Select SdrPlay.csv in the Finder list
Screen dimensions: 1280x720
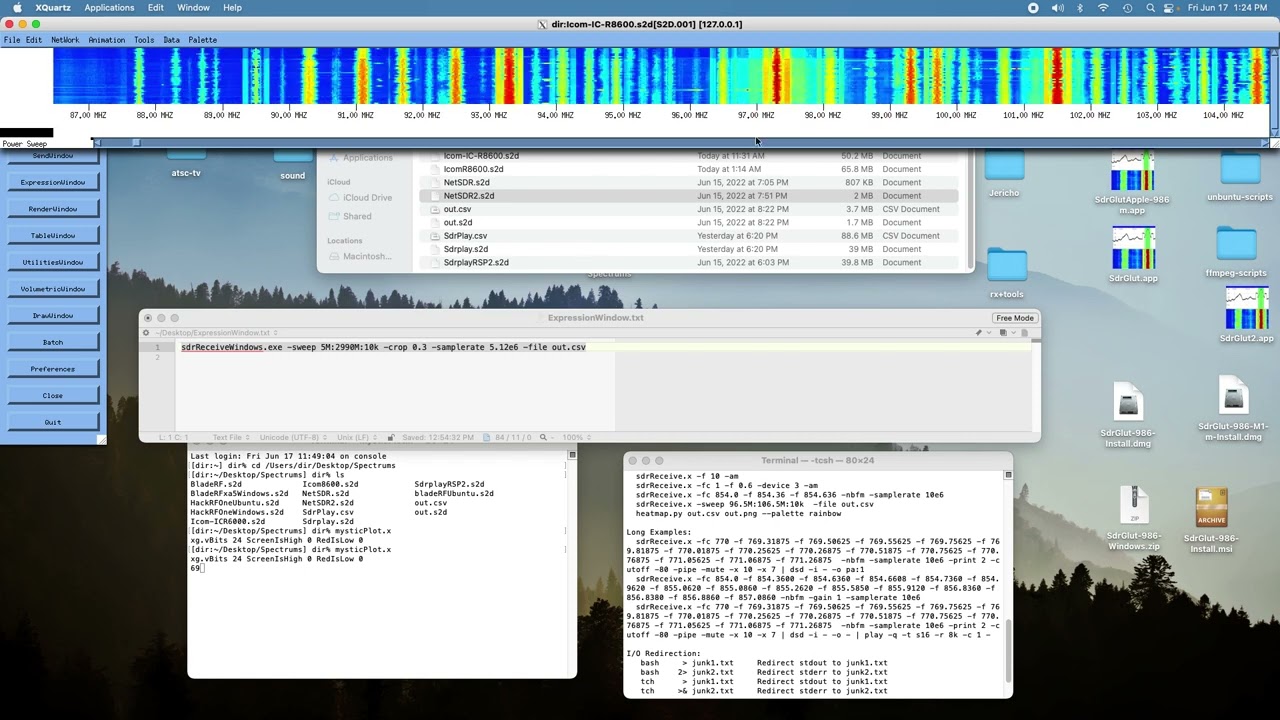[690, 236]
